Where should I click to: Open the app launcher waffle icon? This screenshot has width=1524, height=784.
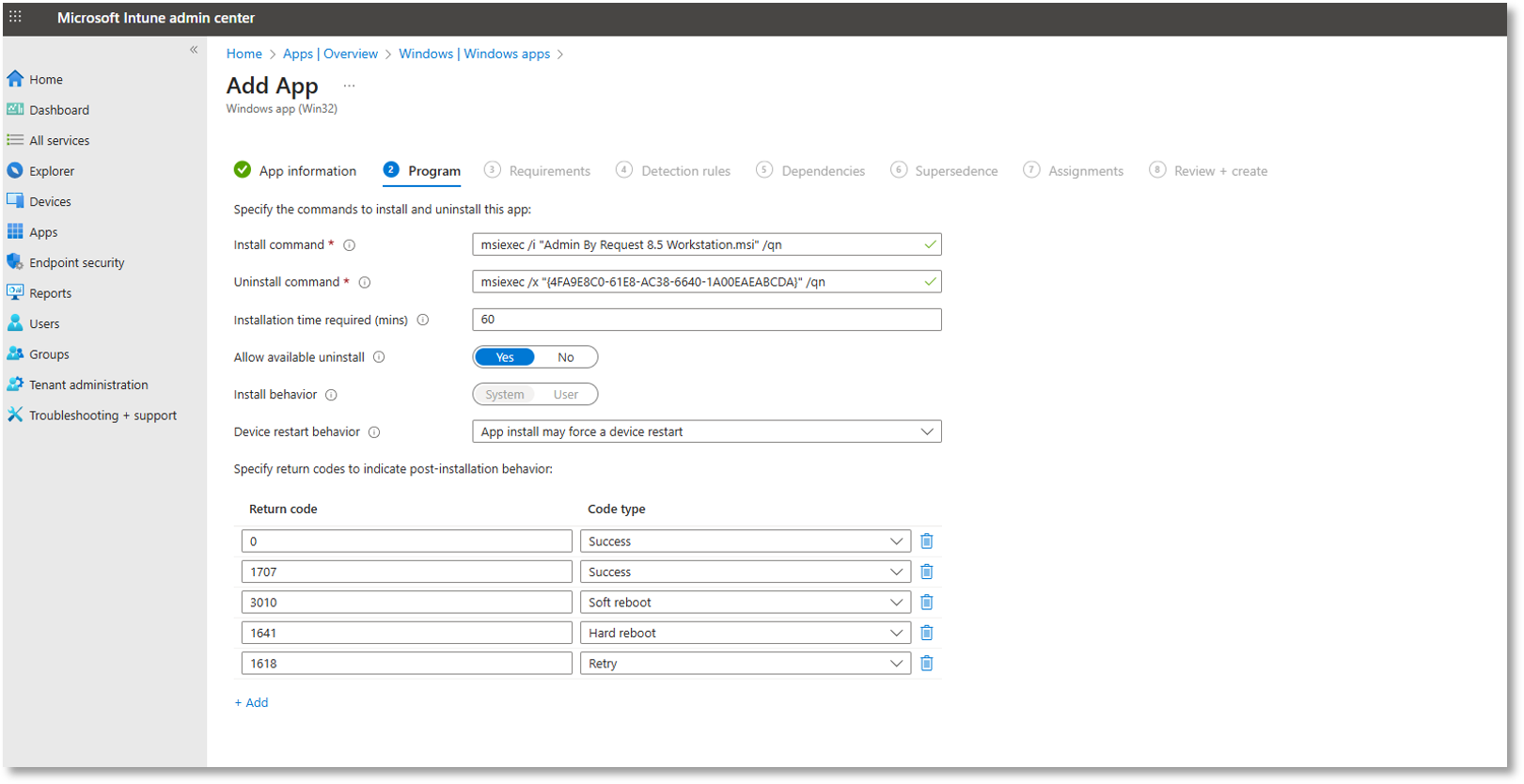(15, 17)
